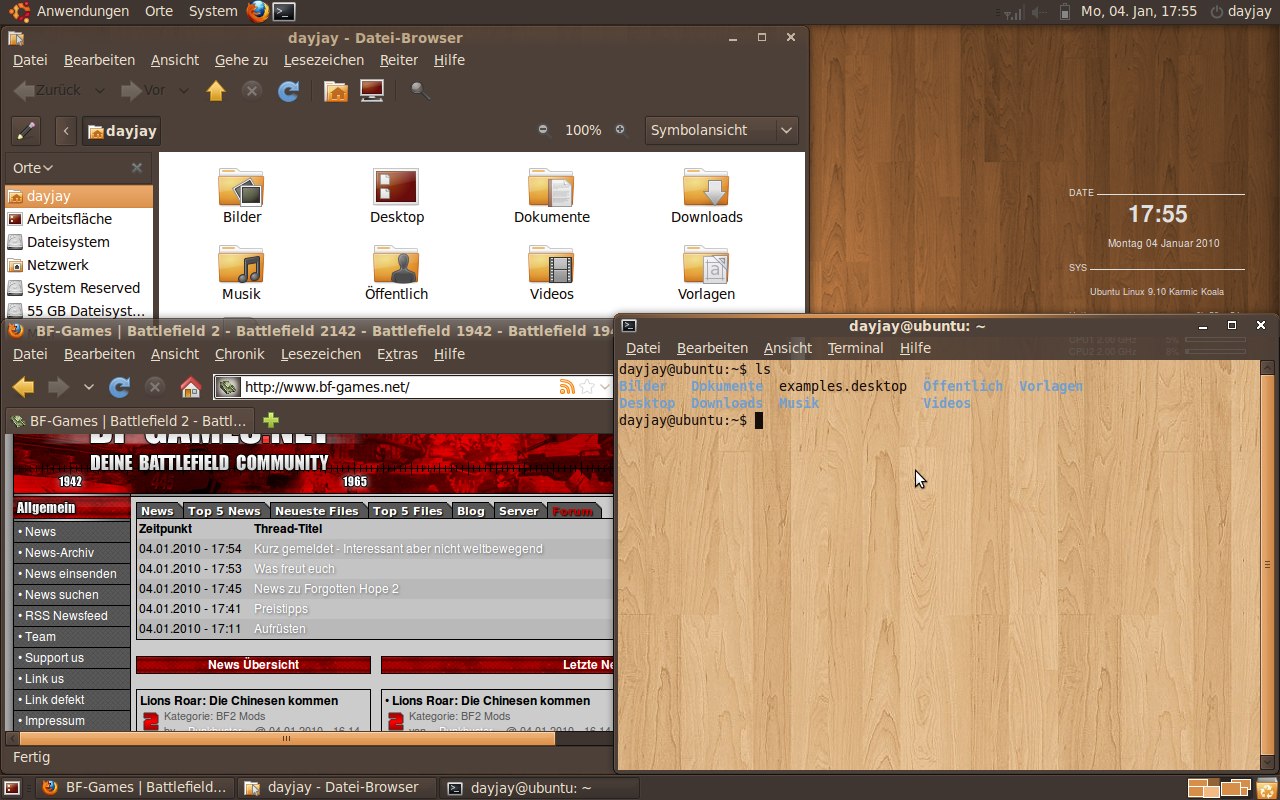Click the Preistipps thread link

tap(281, 609)
